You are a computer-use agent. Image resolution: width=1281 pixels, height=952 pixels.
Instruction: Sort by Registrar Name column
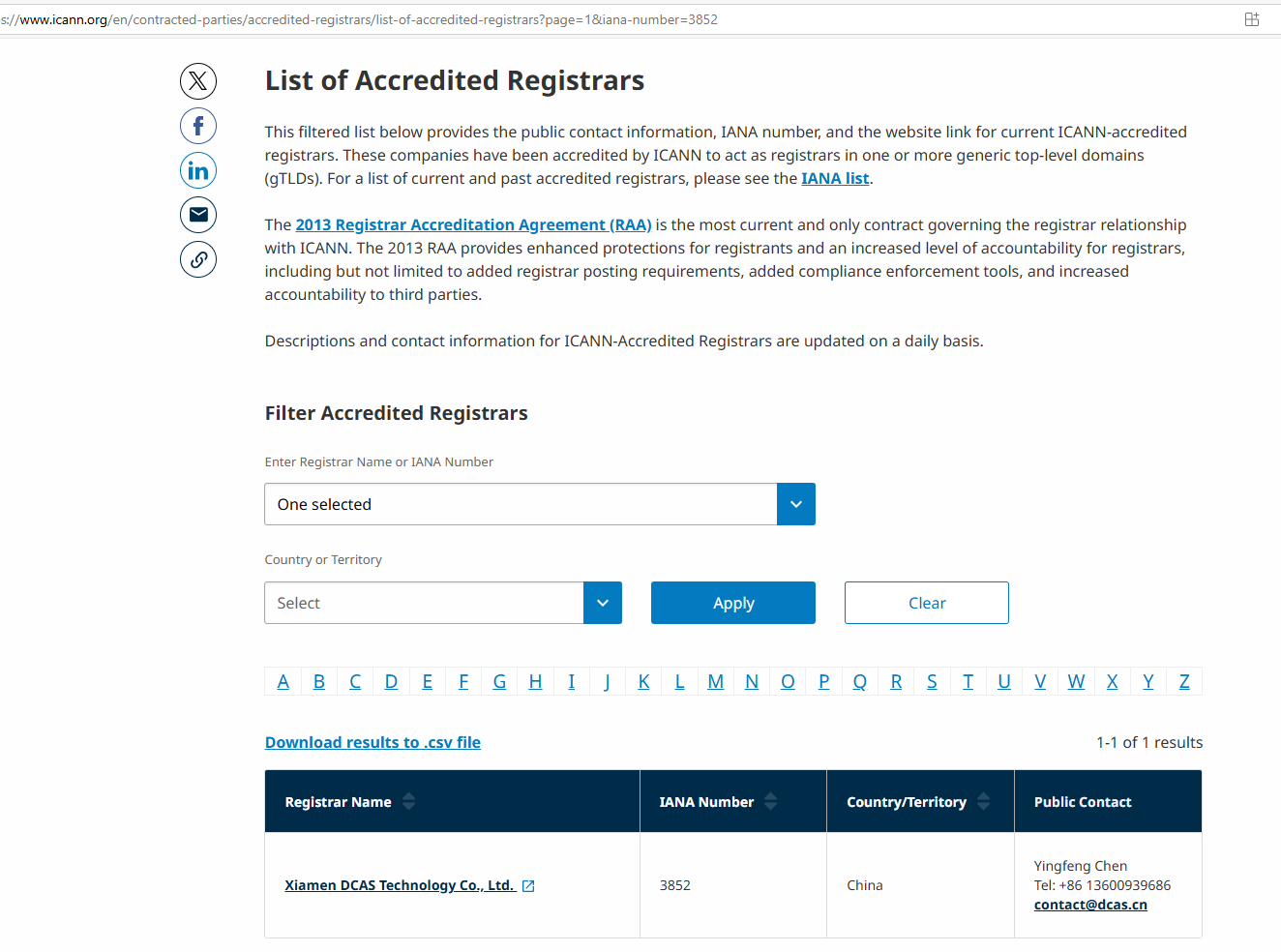pyautogui.click(x=408, y=801)
